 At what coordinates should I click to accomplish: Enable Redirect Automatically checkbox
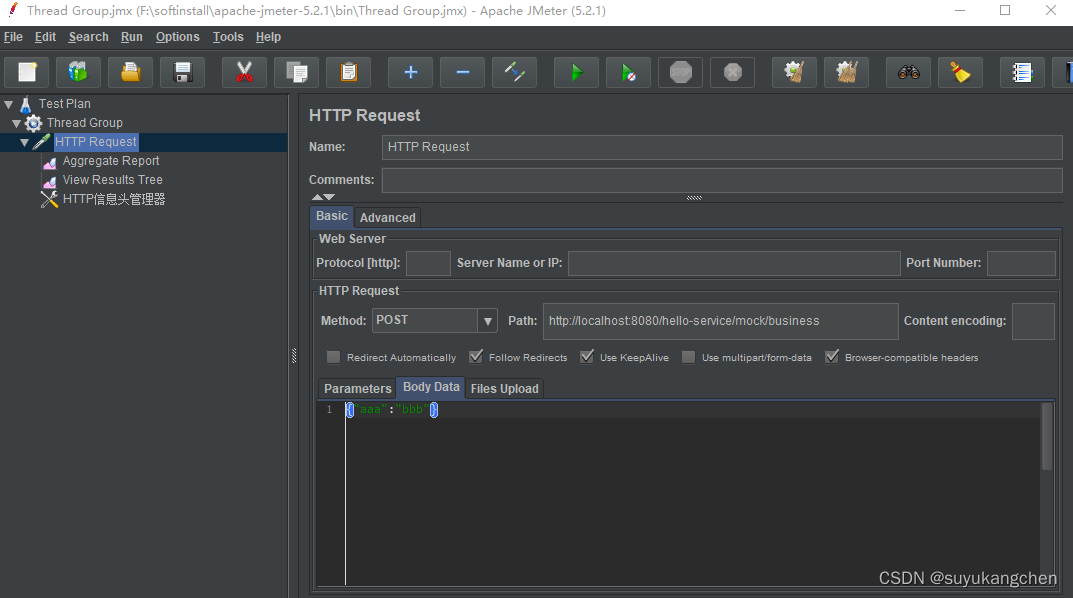[333, 357]
